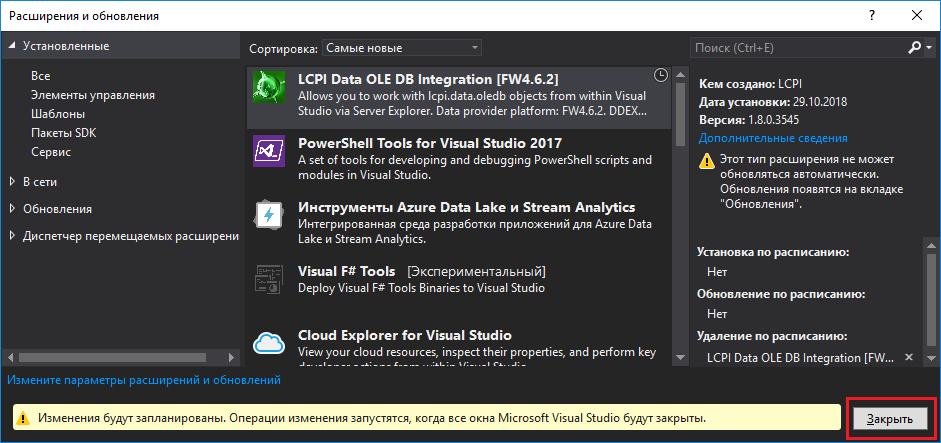
Task: Open the help question mark button
Action: click(x=871, y=16)
